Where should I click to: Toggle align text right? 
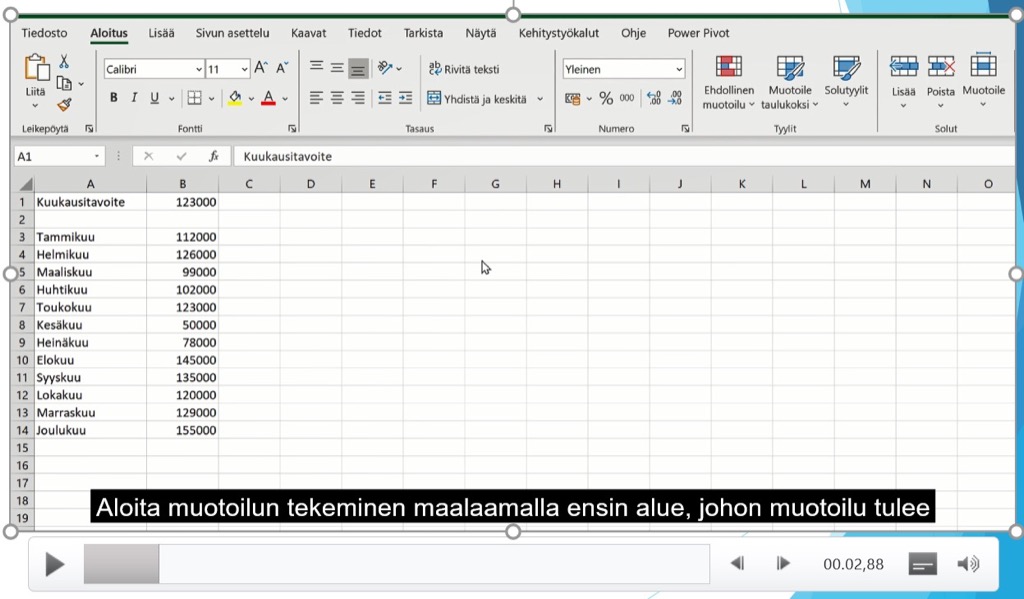(x=358, y=99)
